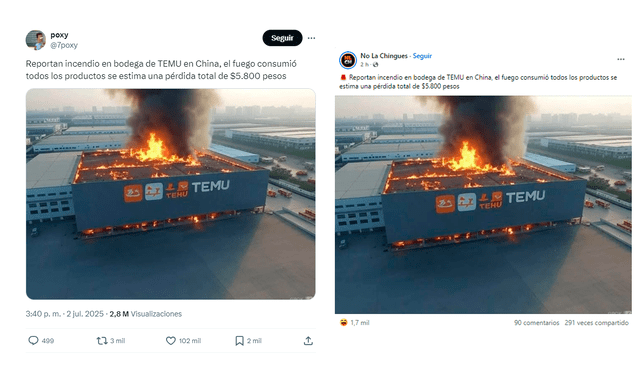640x377 pixels.
Task: Click the retweet arrows icon
Action: [102, 340]
